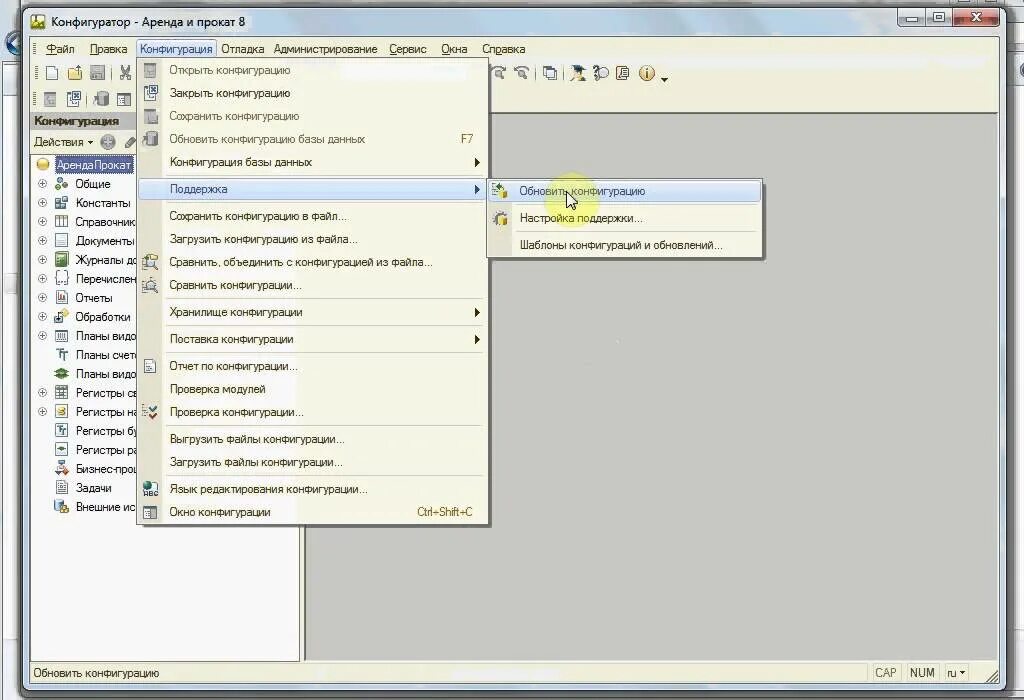Select Сравнить конфигурации... entry
The image size is (1024, 700).
(x=313, y=285)
